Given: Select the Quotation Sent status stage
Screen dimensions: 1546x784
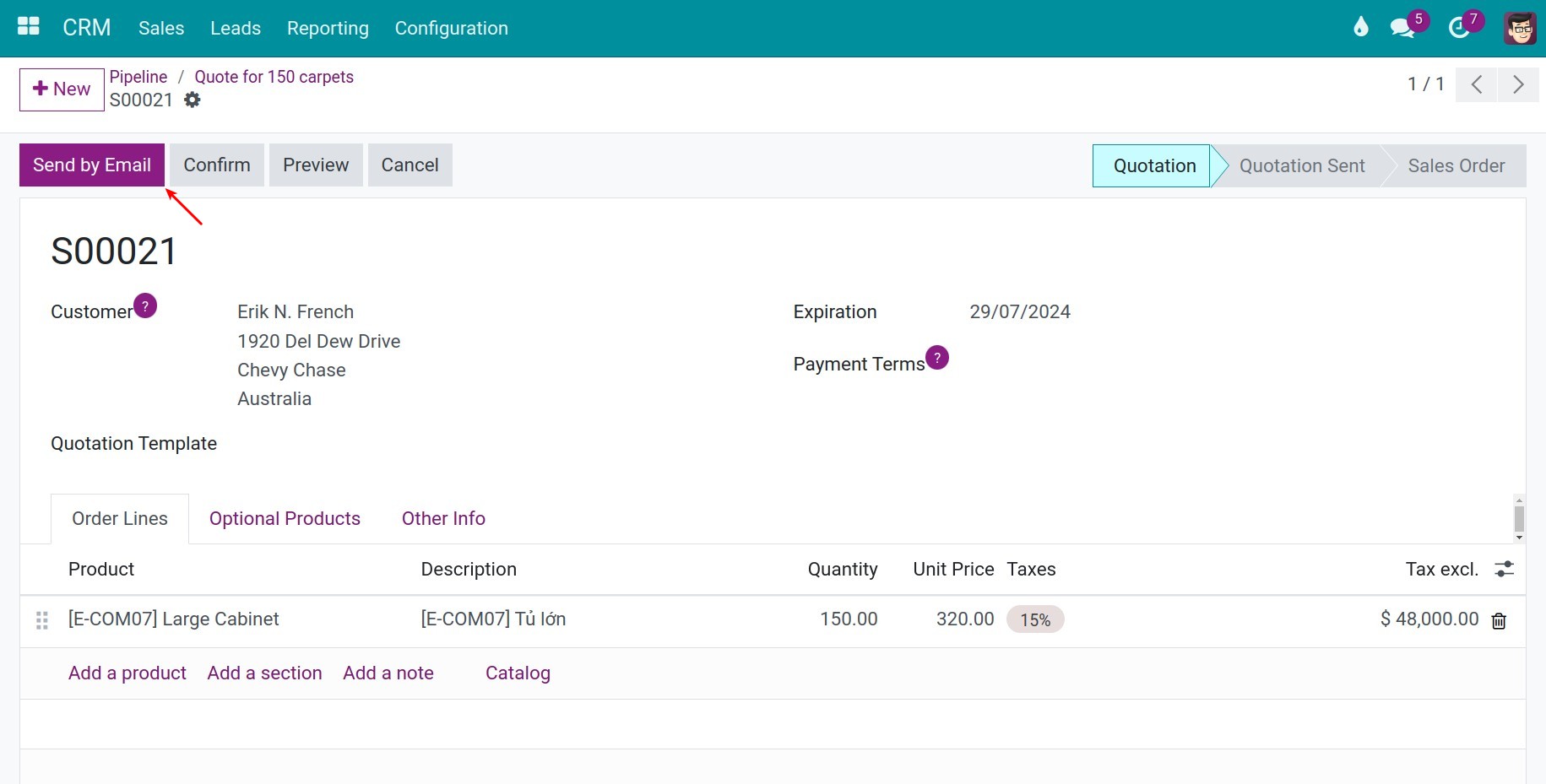Looking at the screenshot, I should click(1302, 165).
